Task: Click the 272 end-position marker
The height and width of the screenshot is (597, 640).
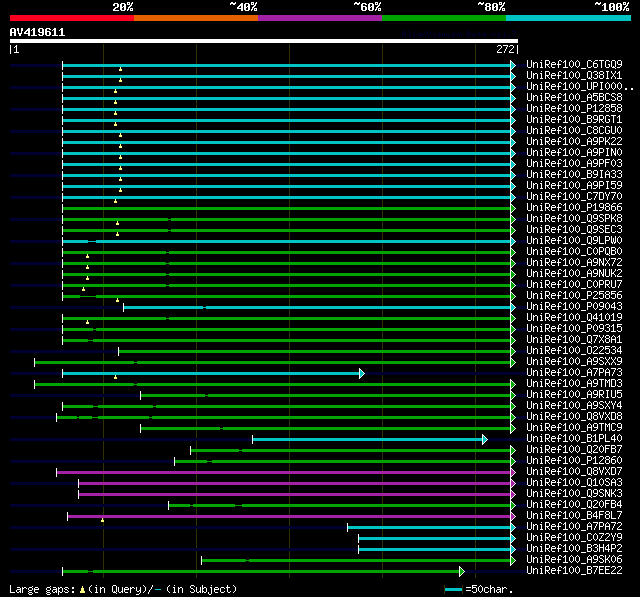Action: [x=507, y=49]
